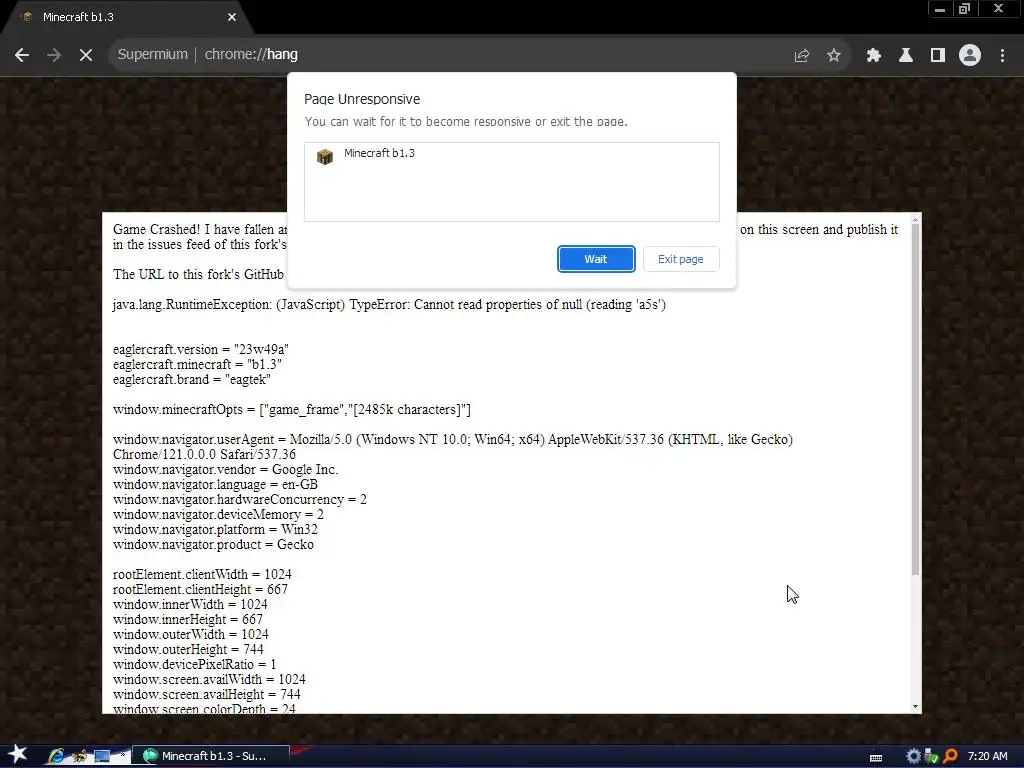Go back to the previous page
The height and width of the screenshot is (768, 1024).
(x=22, y=55)
